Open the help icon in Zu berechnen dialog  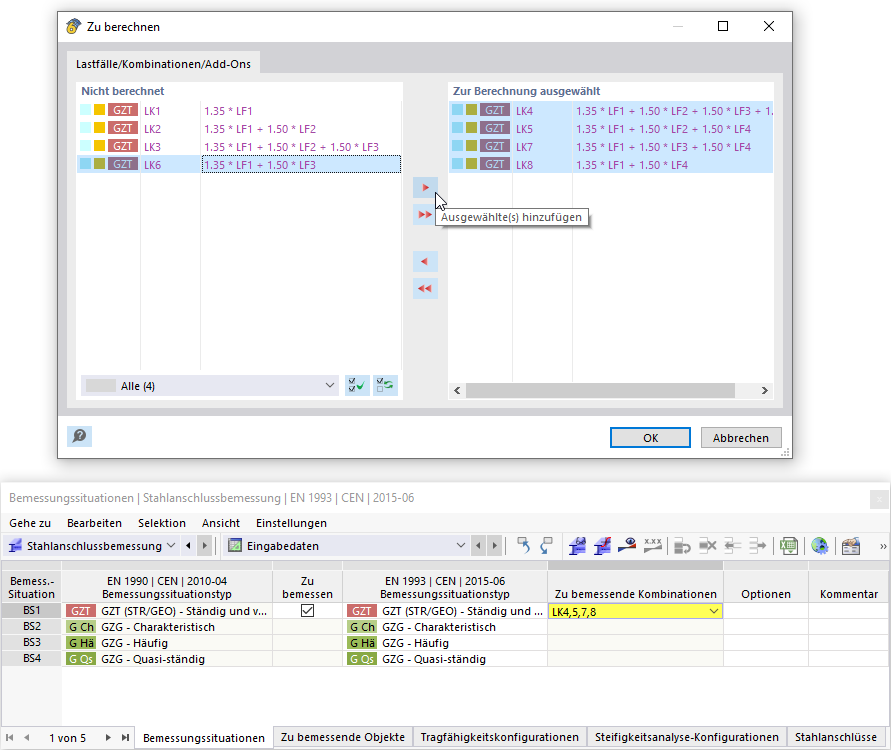[x=80, y=436]
